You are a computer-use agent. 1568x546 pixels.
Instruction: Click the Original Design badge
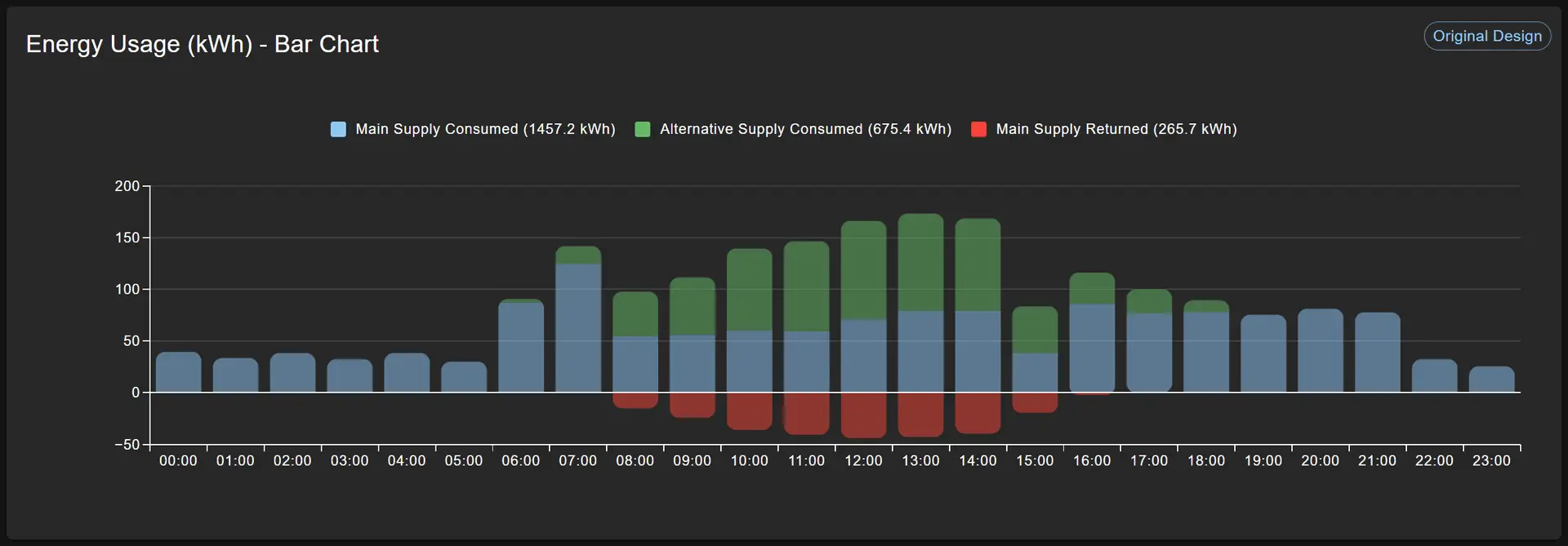coord(1486,36)
